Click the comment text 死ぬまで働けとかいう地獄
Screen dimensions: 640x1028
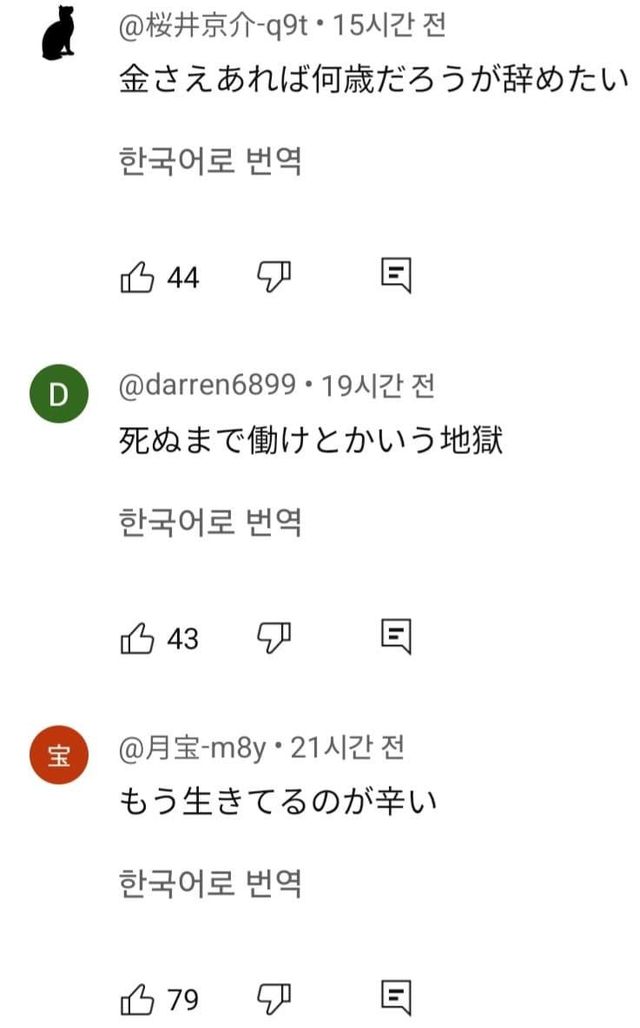(310, 440)
